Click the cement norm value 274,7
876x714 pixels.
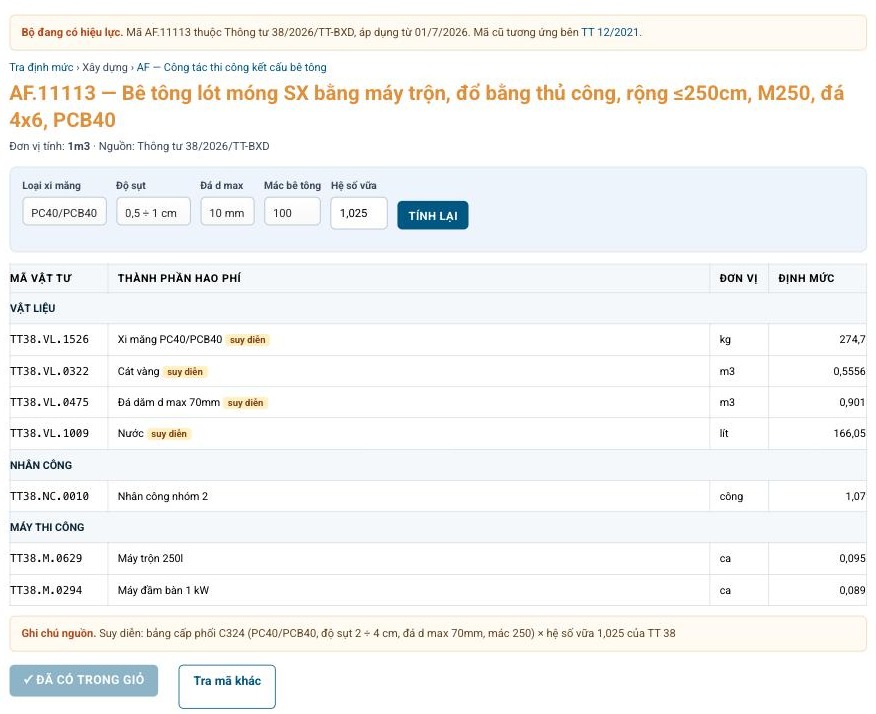click(x=853, y=339)
